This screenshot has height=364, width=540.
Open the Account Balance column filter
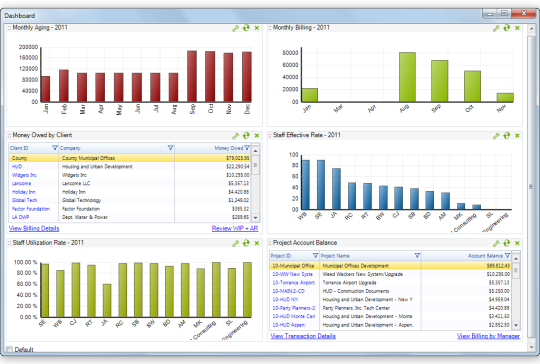507,256
